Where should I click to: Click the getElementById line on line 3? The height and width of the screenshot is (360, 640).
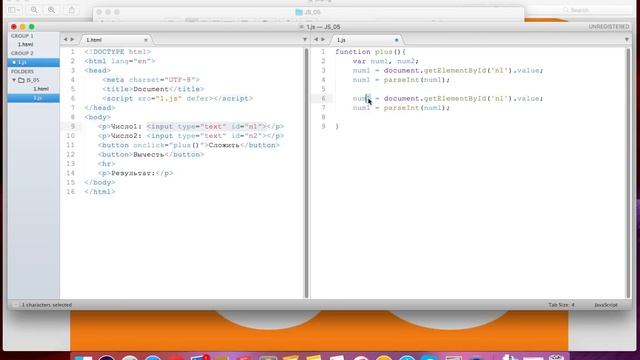click(448, 71)
